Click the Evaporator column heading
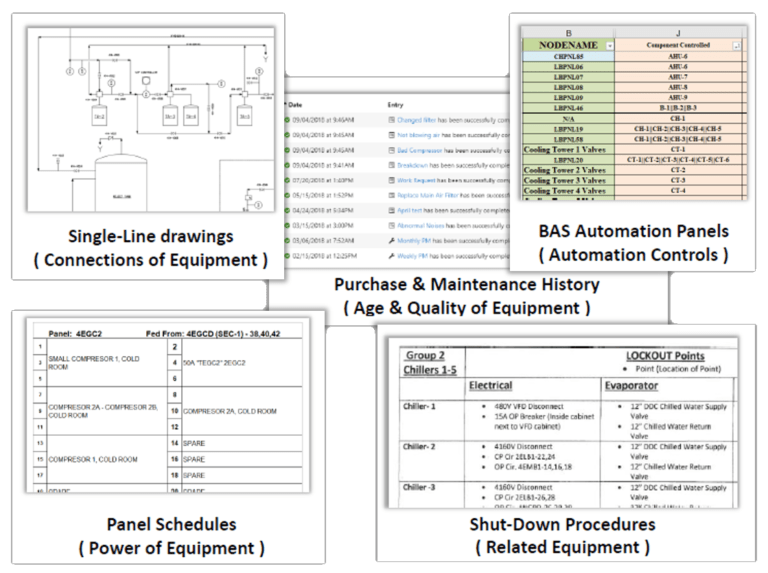 tap(631, 386)
